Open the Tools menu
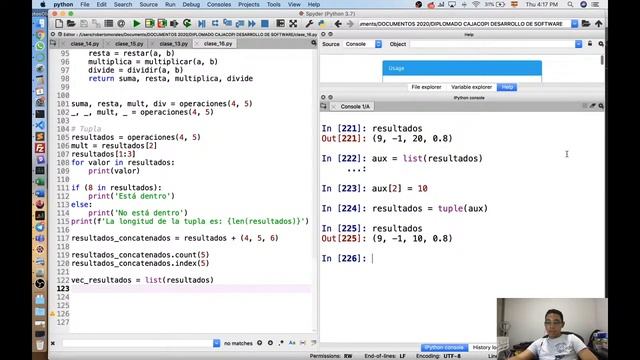 click(273, 4)
